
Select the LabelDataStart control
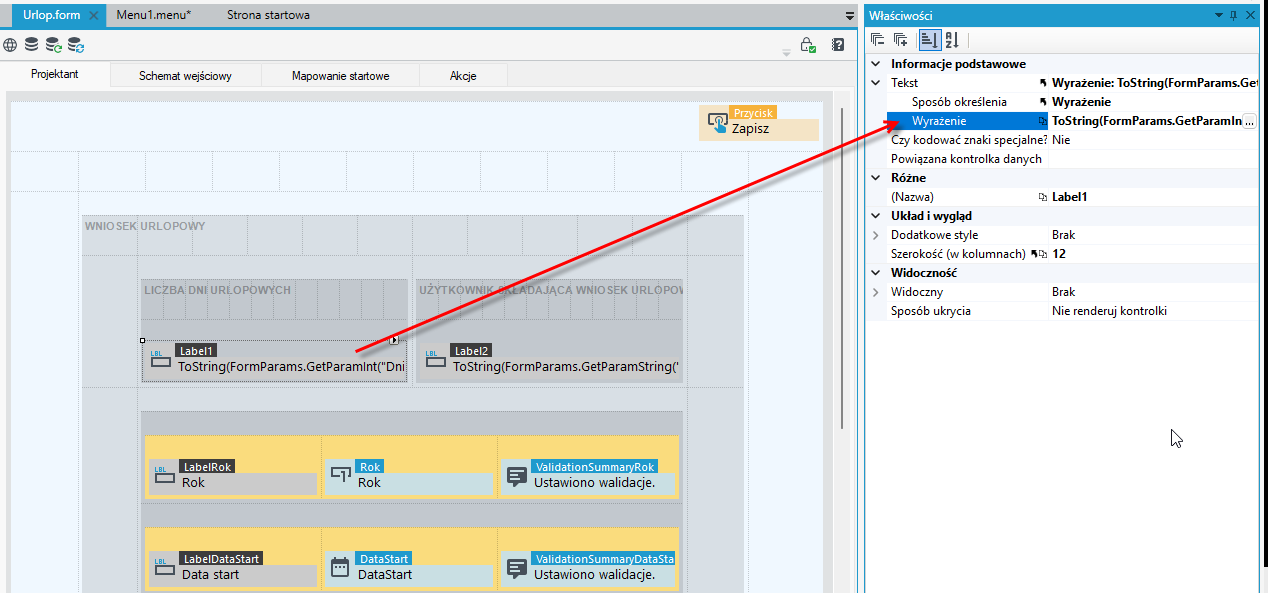(233, 568)
